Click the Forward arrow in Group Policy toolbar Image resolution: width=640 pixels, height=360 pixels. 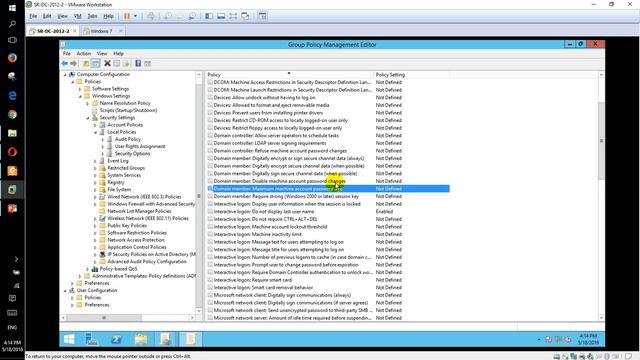point(73,64)
